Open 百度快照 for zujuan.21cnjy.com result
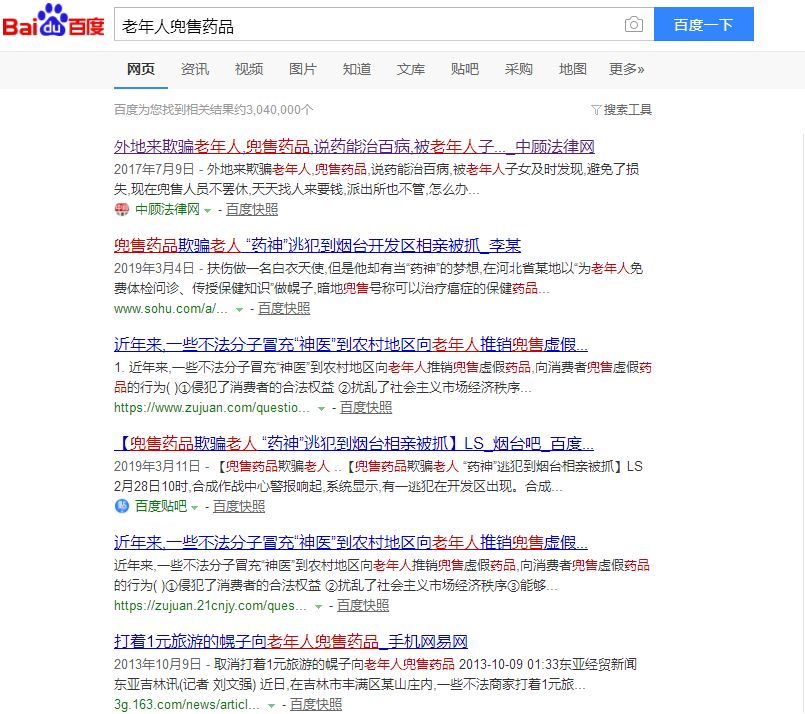805x714 pixels. (x=363, y=606)
